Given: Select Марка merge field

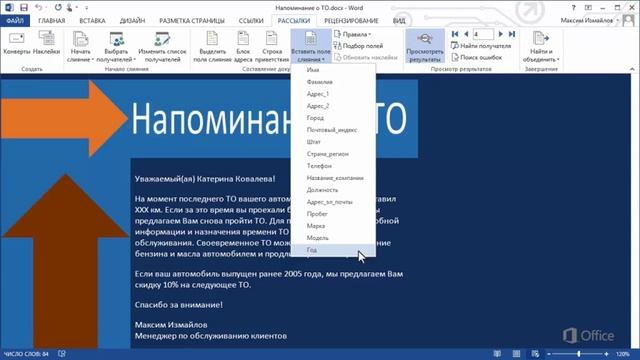Looking at the screenshot, I should click(x=333, y=226).
